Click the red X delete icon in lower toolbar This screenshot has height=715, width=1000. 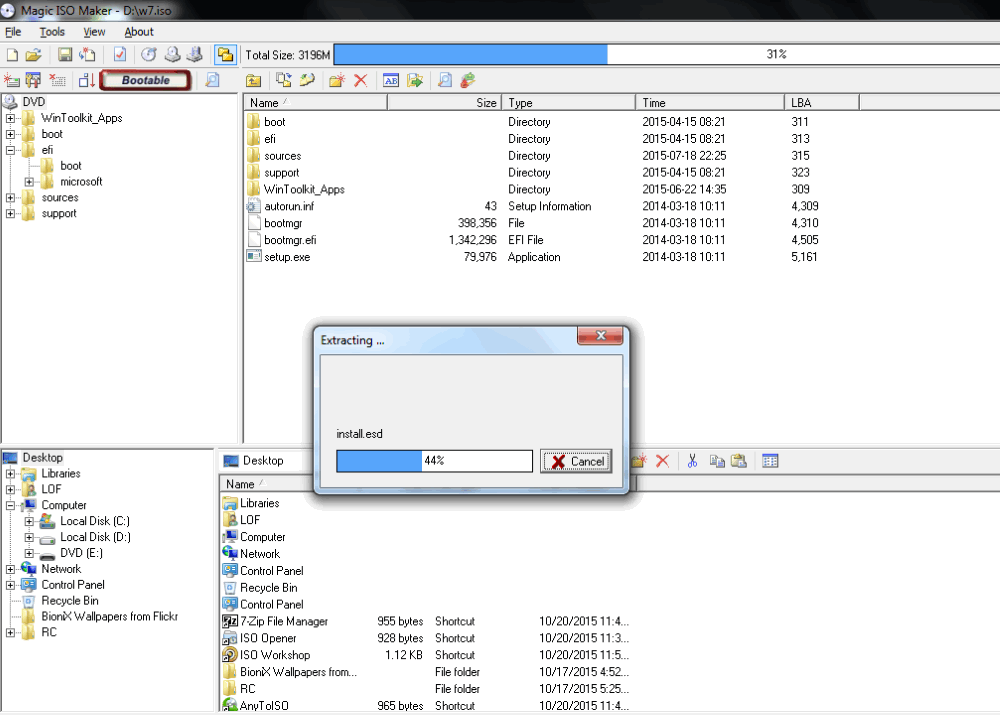(x=663, y=461)
